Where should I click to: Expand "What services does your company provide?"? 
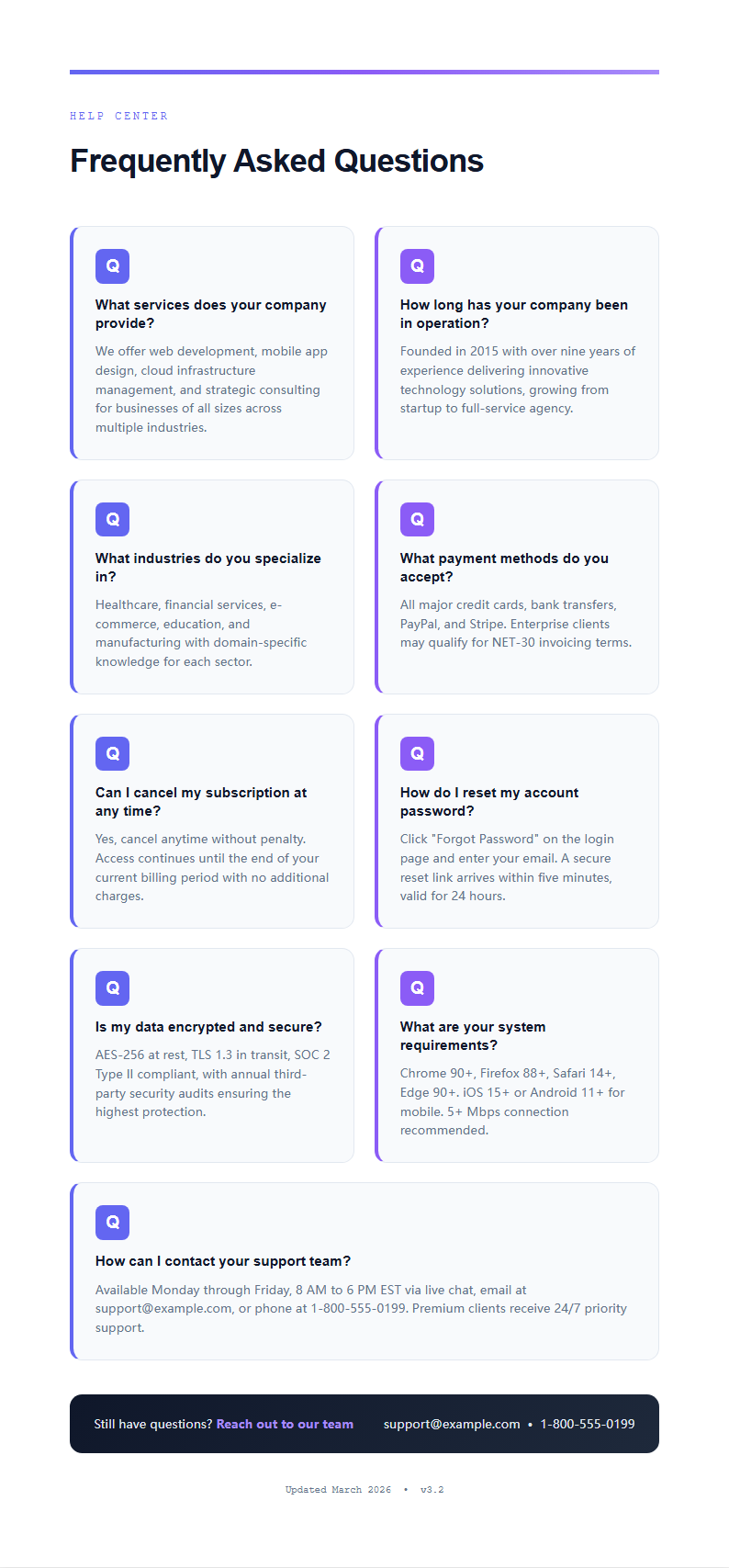click(x=210, y=314)
